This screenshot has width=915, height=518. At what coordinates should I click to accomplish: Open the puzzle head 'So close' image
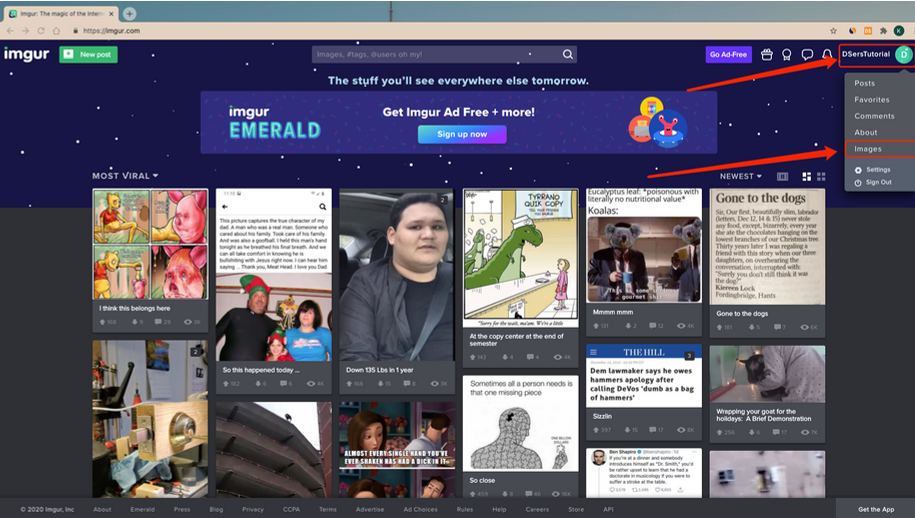pyautogui.click(x=521, y=424)
